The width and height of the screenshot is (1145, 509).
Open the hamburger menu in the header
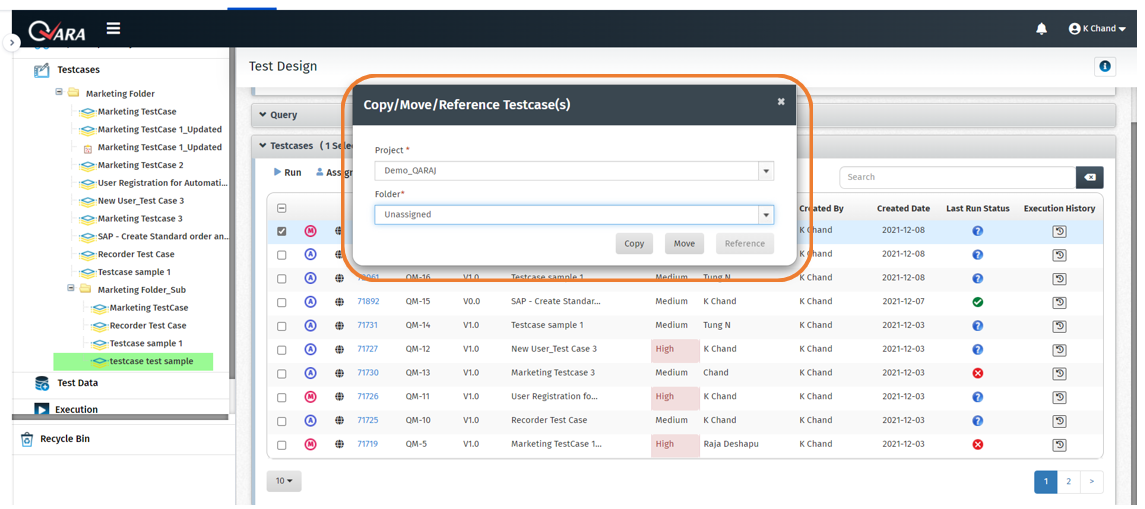click(113, 28)
